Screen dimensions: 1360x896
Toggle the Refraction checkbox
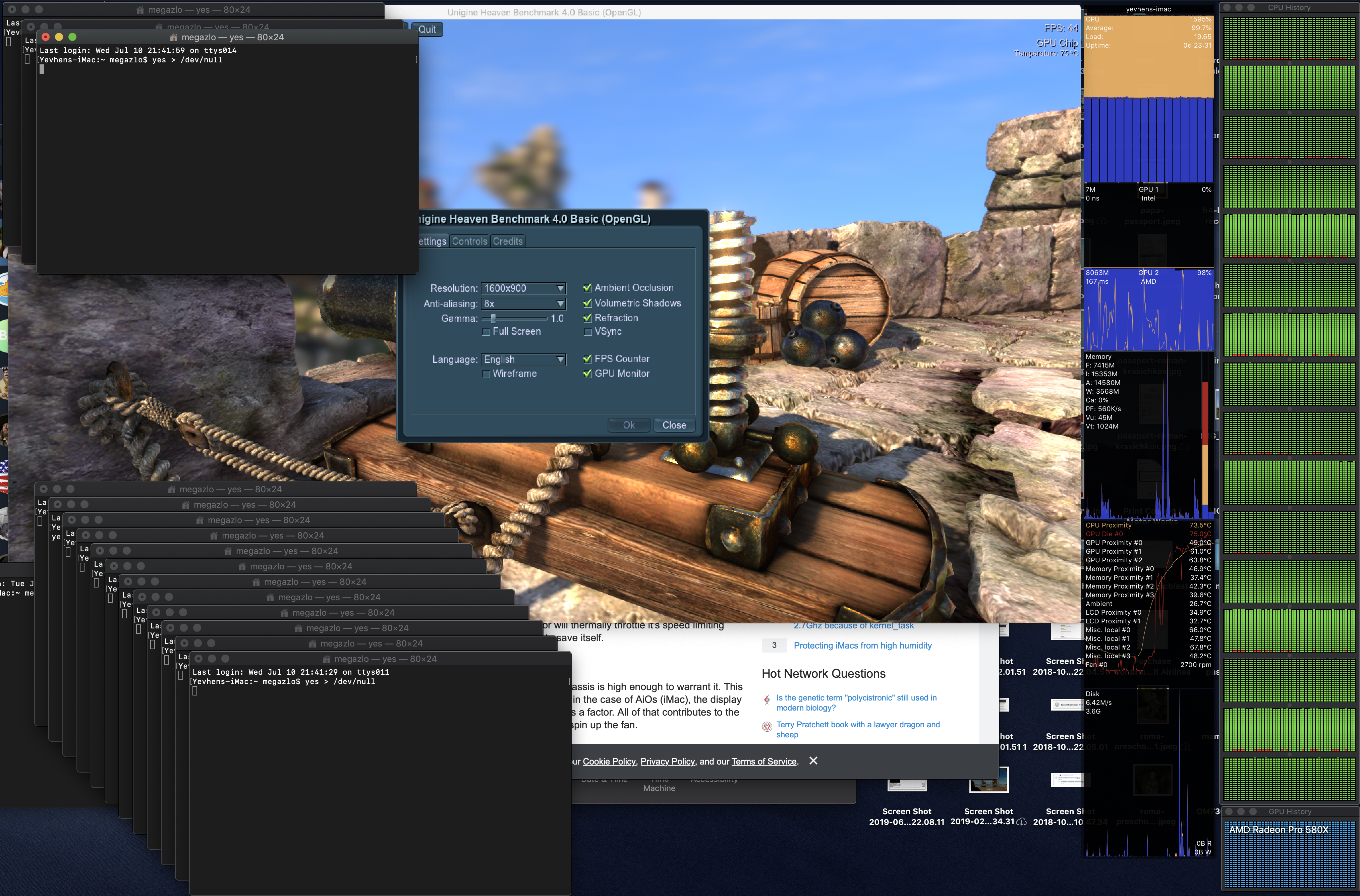pos(587,318)
